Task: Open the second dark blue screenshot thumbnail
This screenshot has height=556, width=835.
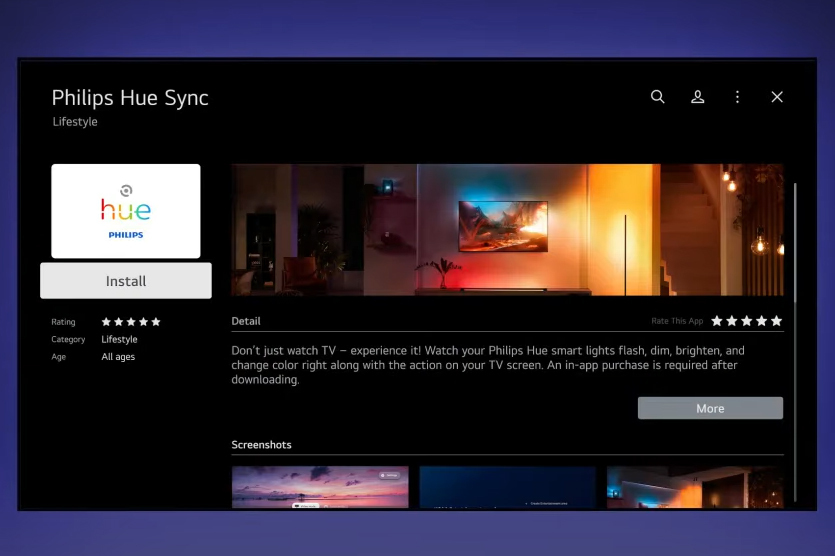Action: pyautogui.click(x=507, y=487)
